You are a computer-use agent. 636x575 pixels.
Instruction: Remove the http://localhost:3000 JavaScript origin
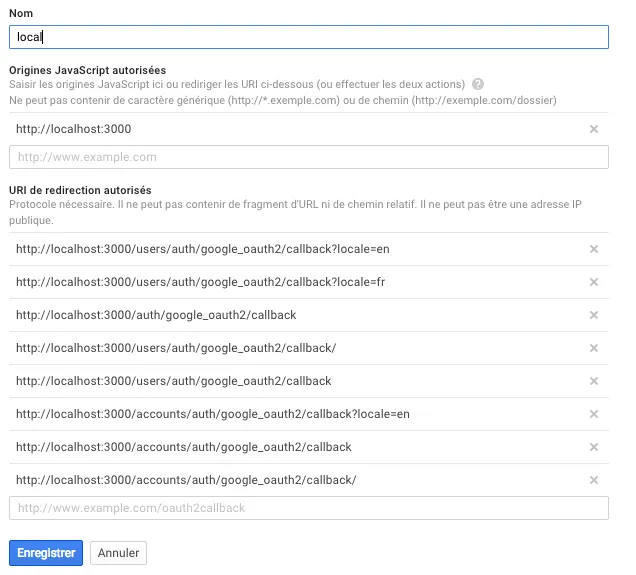tap(594, 129)
